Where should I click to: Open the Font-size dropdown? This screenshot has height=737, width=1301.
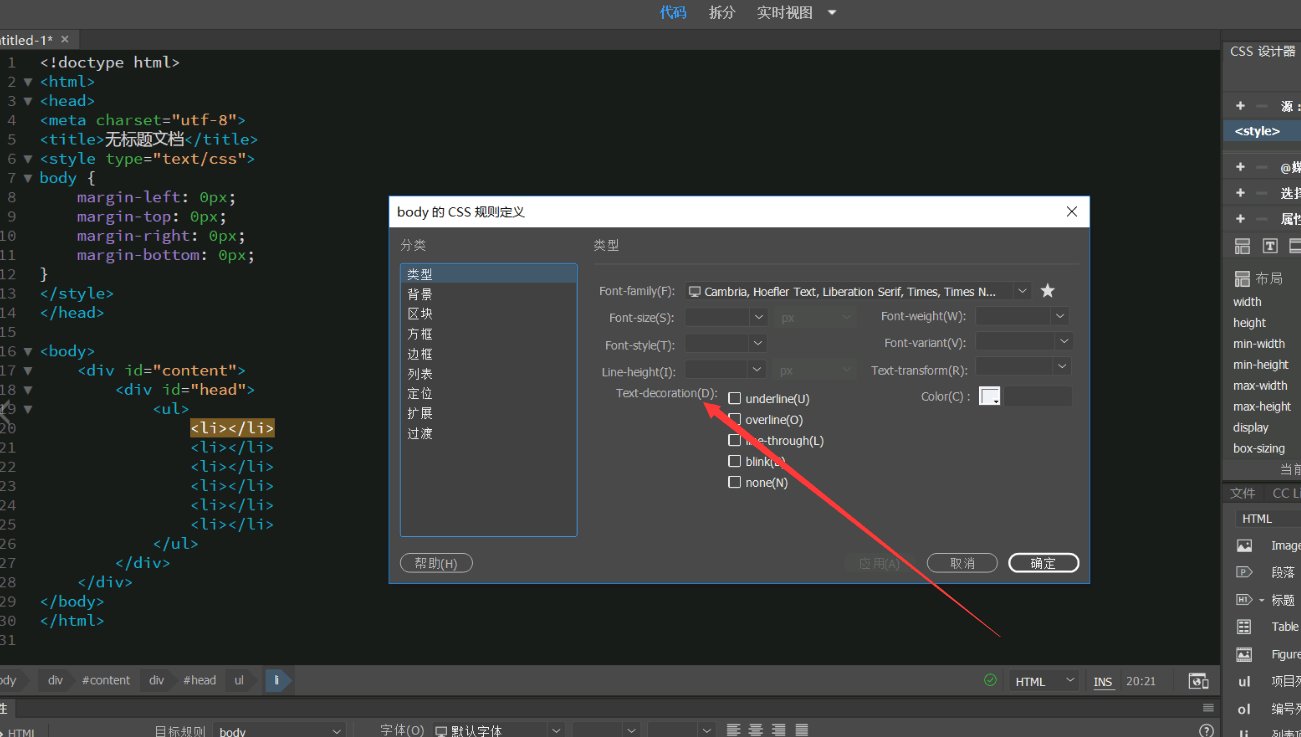(x=758, y=317)
